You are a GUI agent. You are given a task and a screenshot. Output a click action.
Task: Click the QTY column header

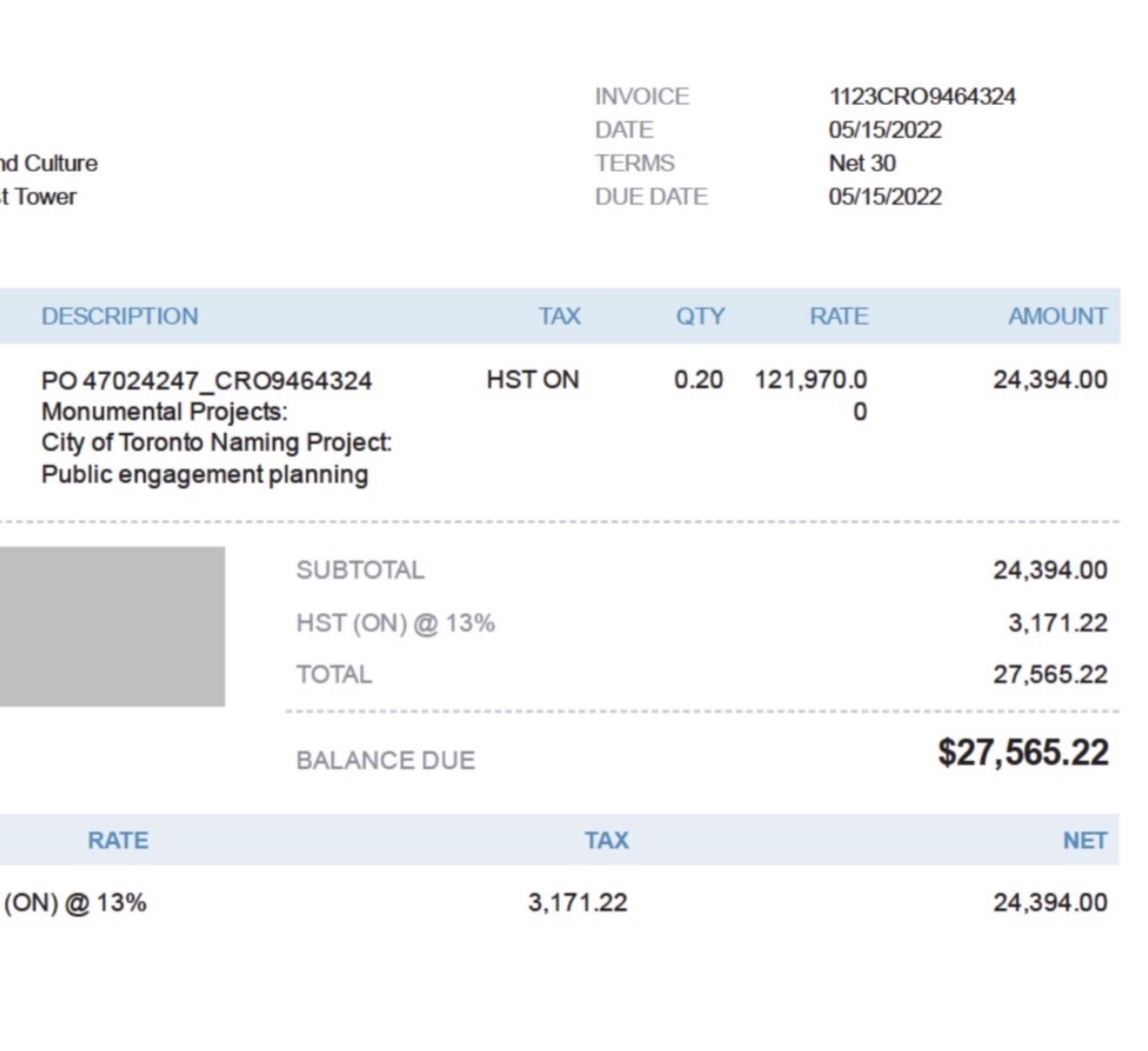tap(699, 316)
